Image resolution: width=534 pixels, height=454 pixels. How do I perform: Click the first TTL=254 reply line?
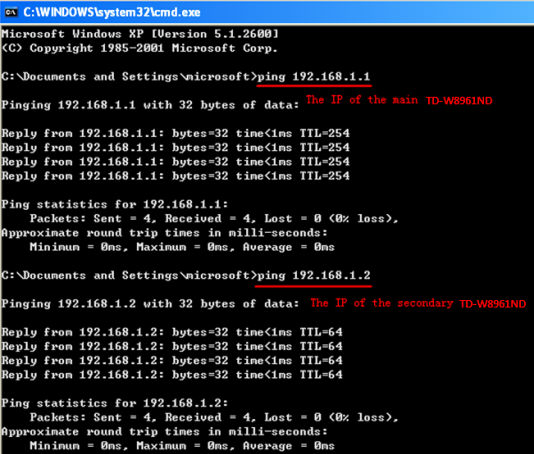[175, 133]
